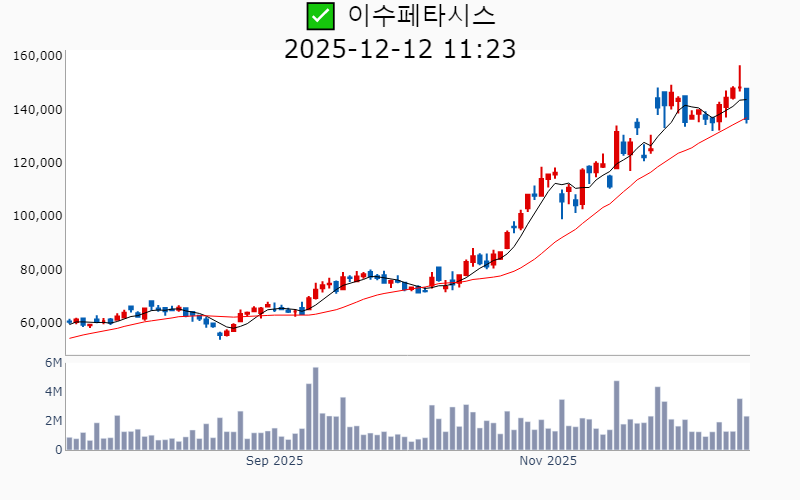The width and height of the screenshot is (800, 500).
Task: Click the 60,000 price axis label
Action: pos(41,322)
